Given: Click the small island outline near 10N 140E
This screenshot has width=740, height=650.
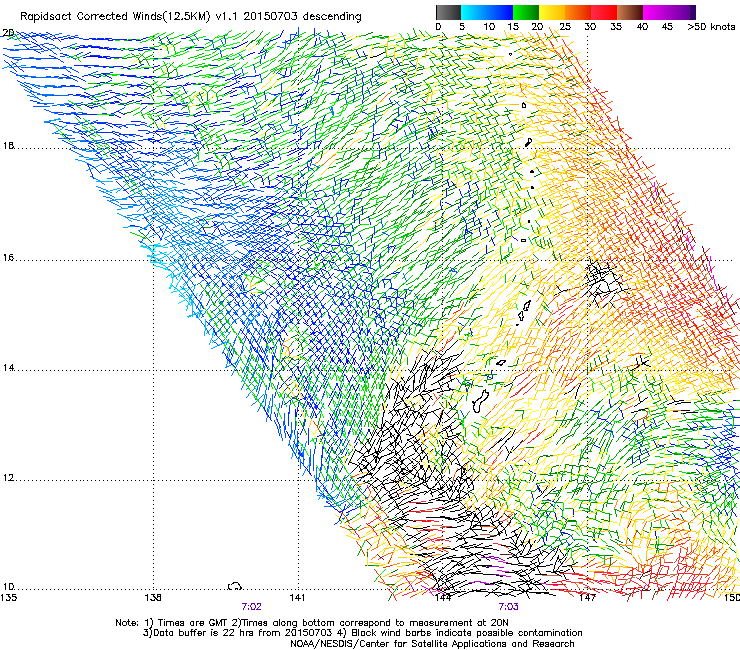Looking at the screenshot, I should click(235, 586).
